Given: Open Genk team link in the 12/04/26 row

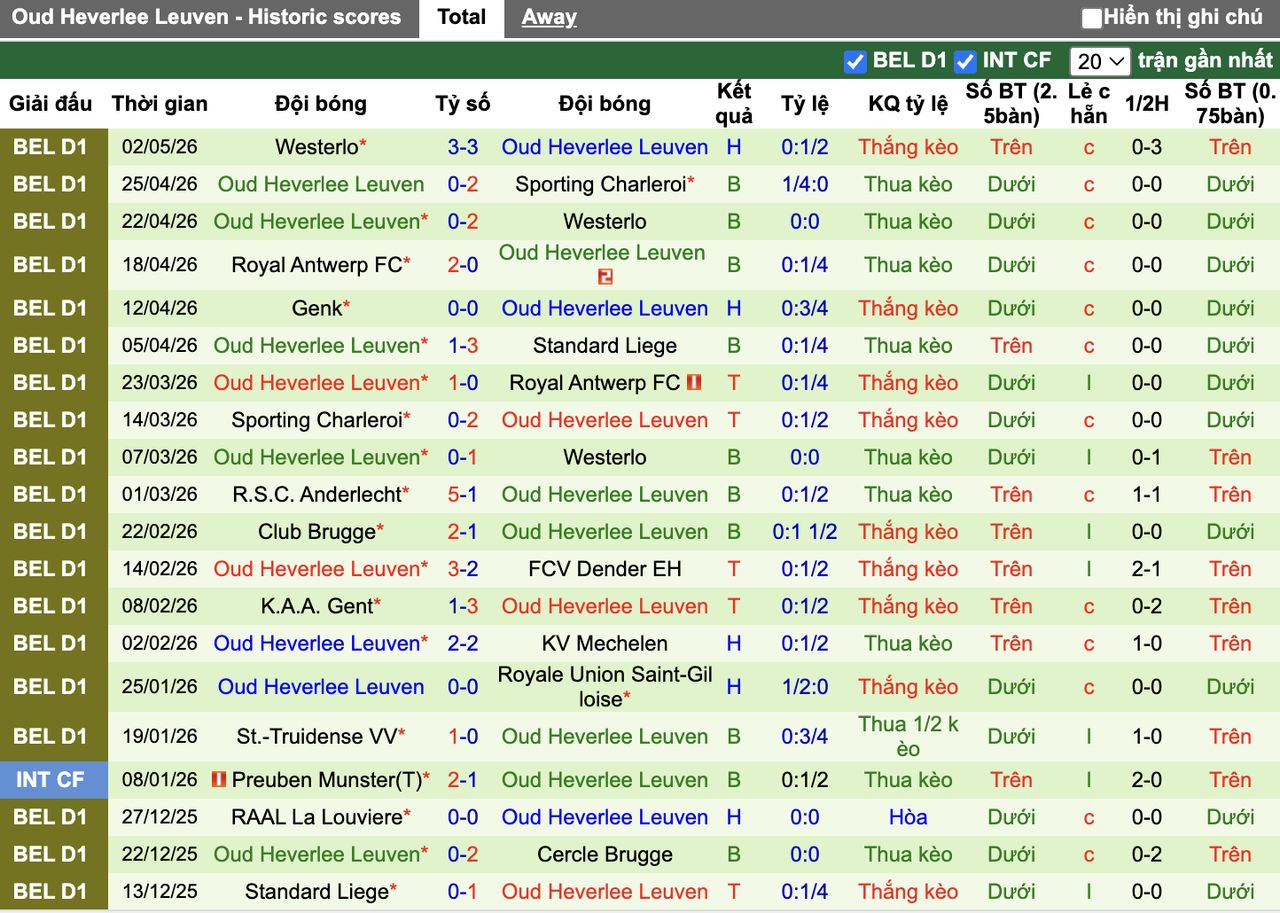Looking at the screenshot, I should (317, 308).
